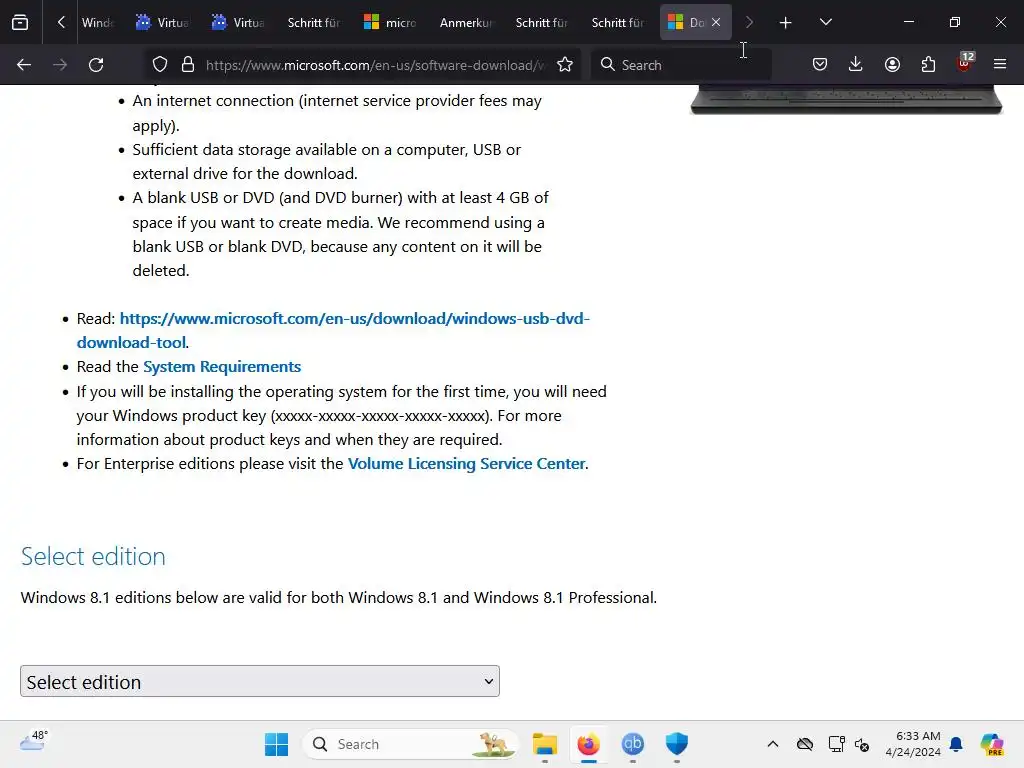
Task: Expand the Select edition dropdown
Action: tap(260, 681)
